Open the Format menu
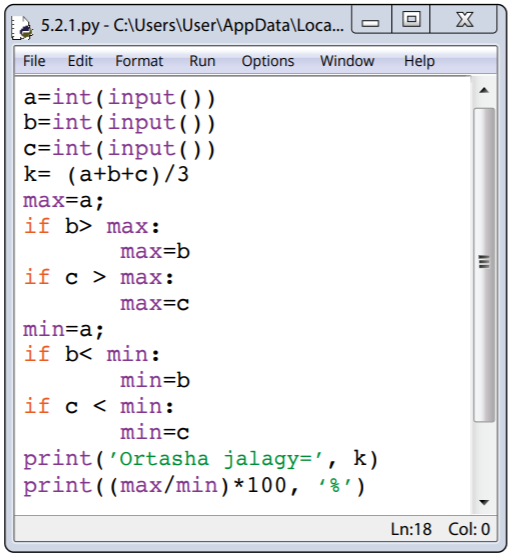The image size is (510, 557). [x=139, y=61]
